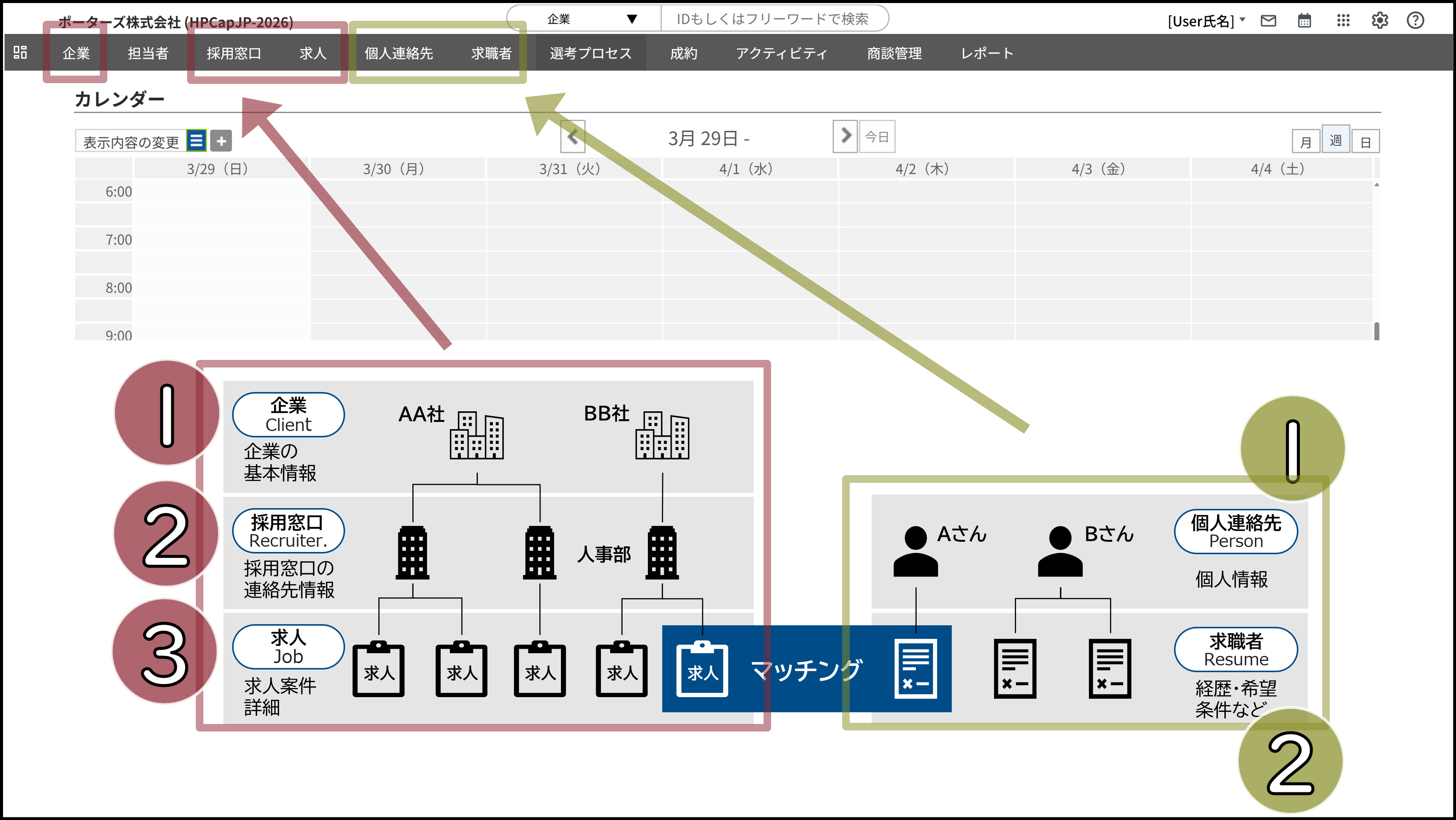
Task: Open the settings gear icon
Action: (x=1380, y=21)
